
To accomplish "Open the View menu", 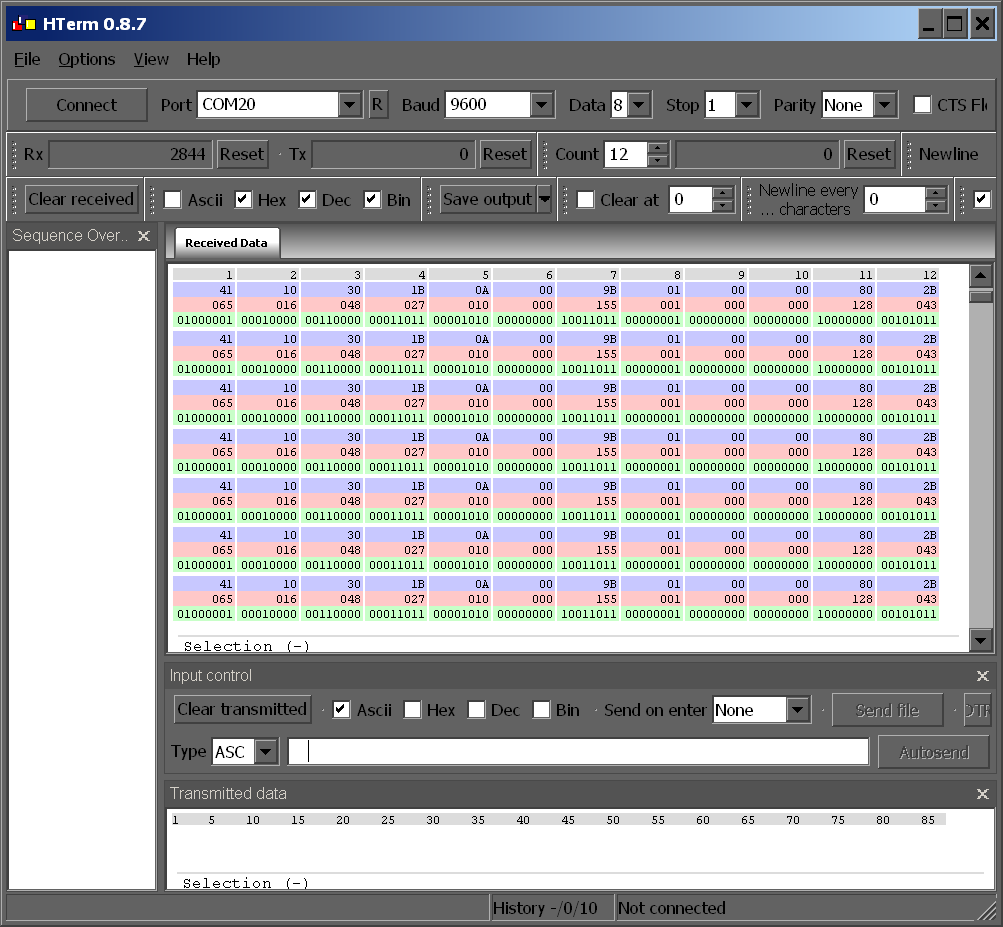I will coord(151,59).
